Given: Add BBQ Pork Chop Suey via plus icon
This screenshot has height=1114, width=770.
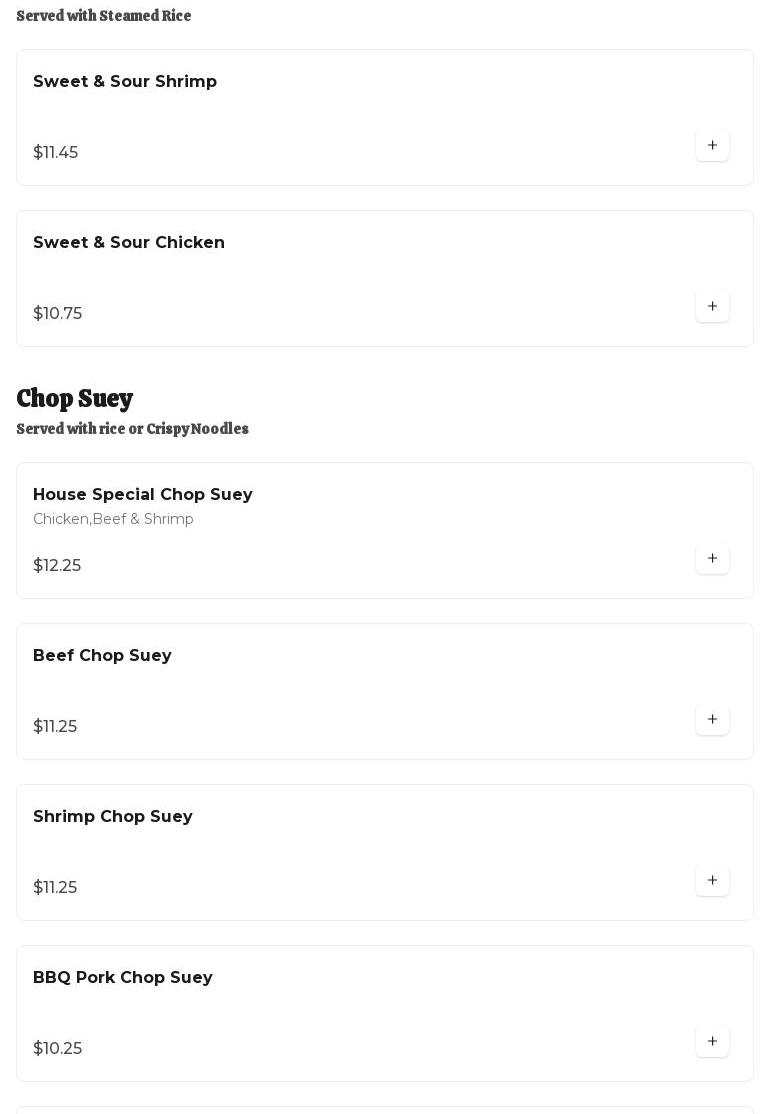Looking at the screenshot, I should pos(712,1042).
